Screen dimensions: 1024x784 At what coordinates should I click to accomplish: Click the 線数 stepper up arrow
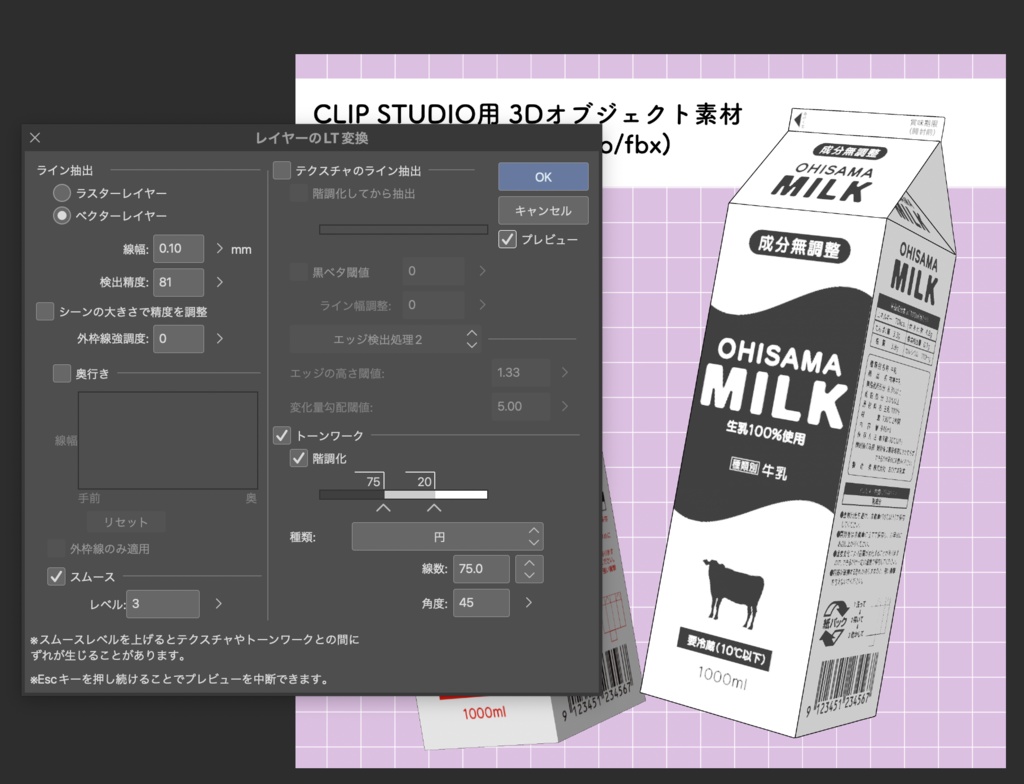529,563
